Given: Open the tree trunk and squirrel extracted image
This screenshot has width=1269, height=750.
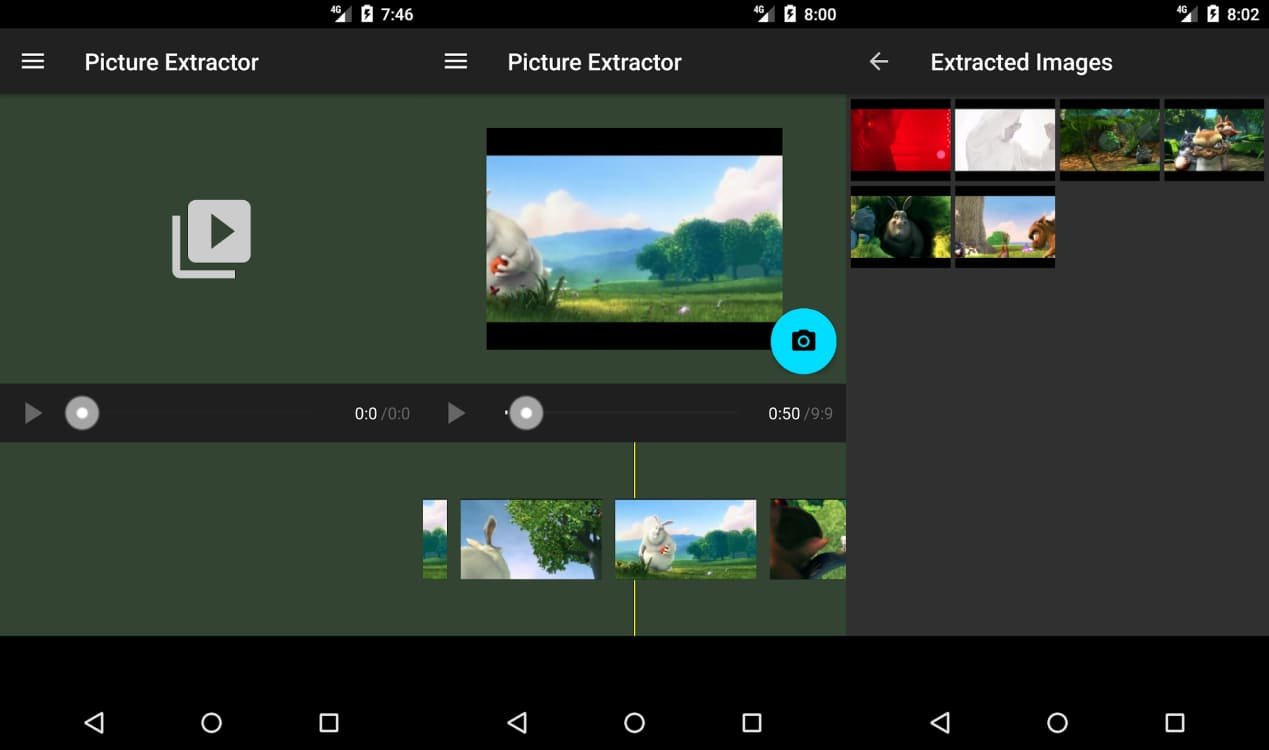Looking at the screenshot, I should click(x=1005, y=227).
